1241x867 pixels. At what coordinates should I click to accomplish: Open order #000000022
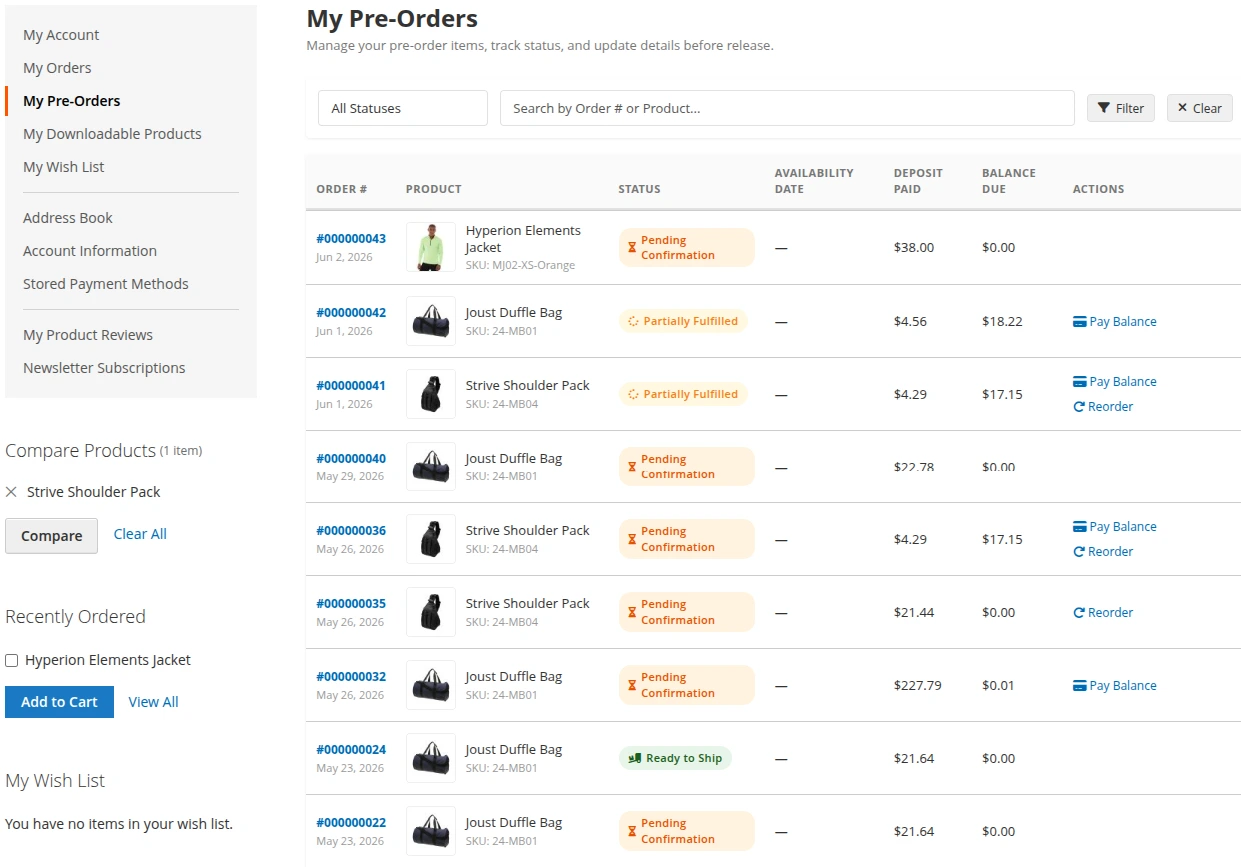351,823
